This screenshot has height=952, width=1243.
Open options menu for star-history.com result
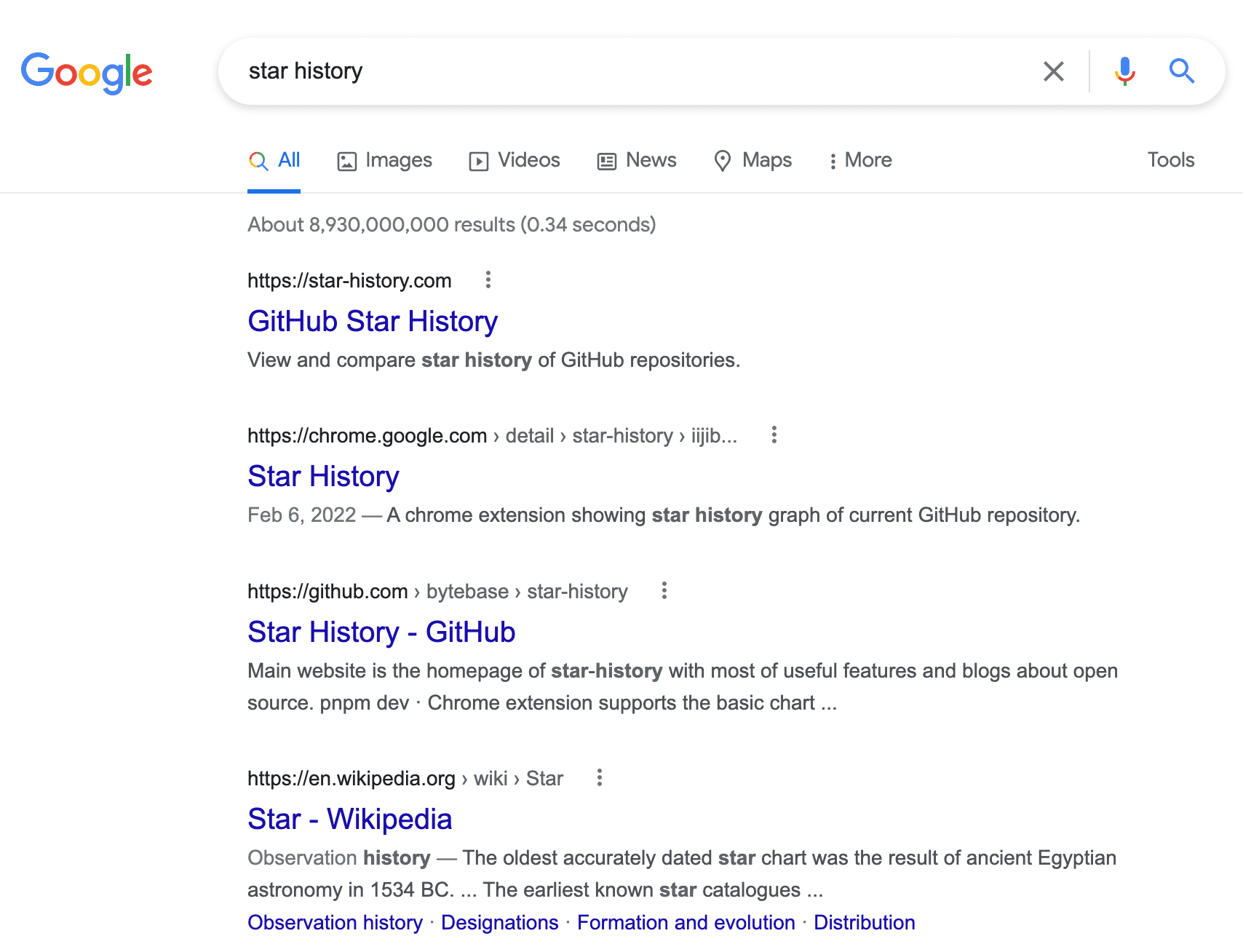pyautogui.click(x=488, y=279)
